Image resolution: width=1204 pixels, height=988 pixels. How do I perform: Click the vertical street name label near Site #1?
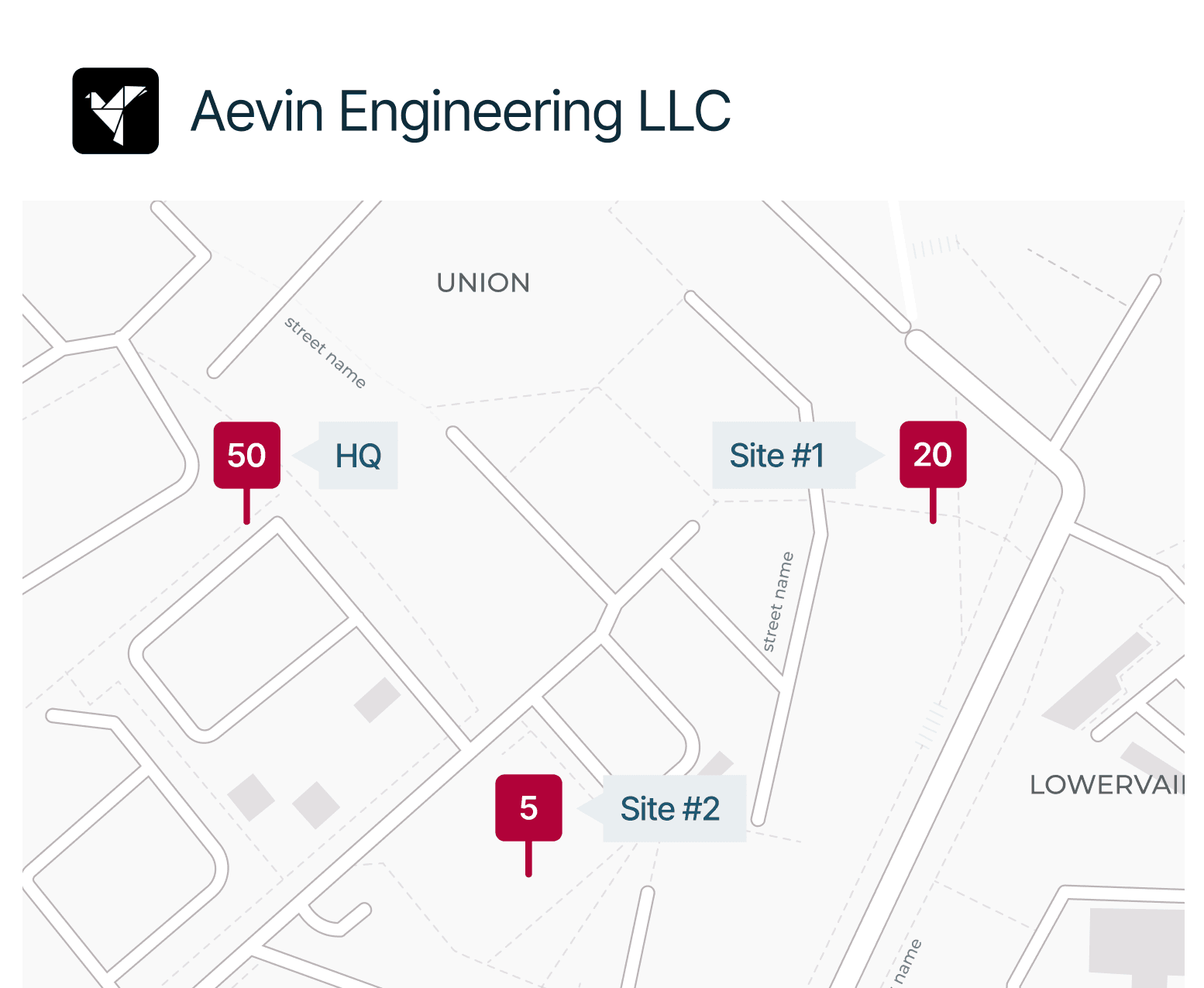tap(778, 602)
